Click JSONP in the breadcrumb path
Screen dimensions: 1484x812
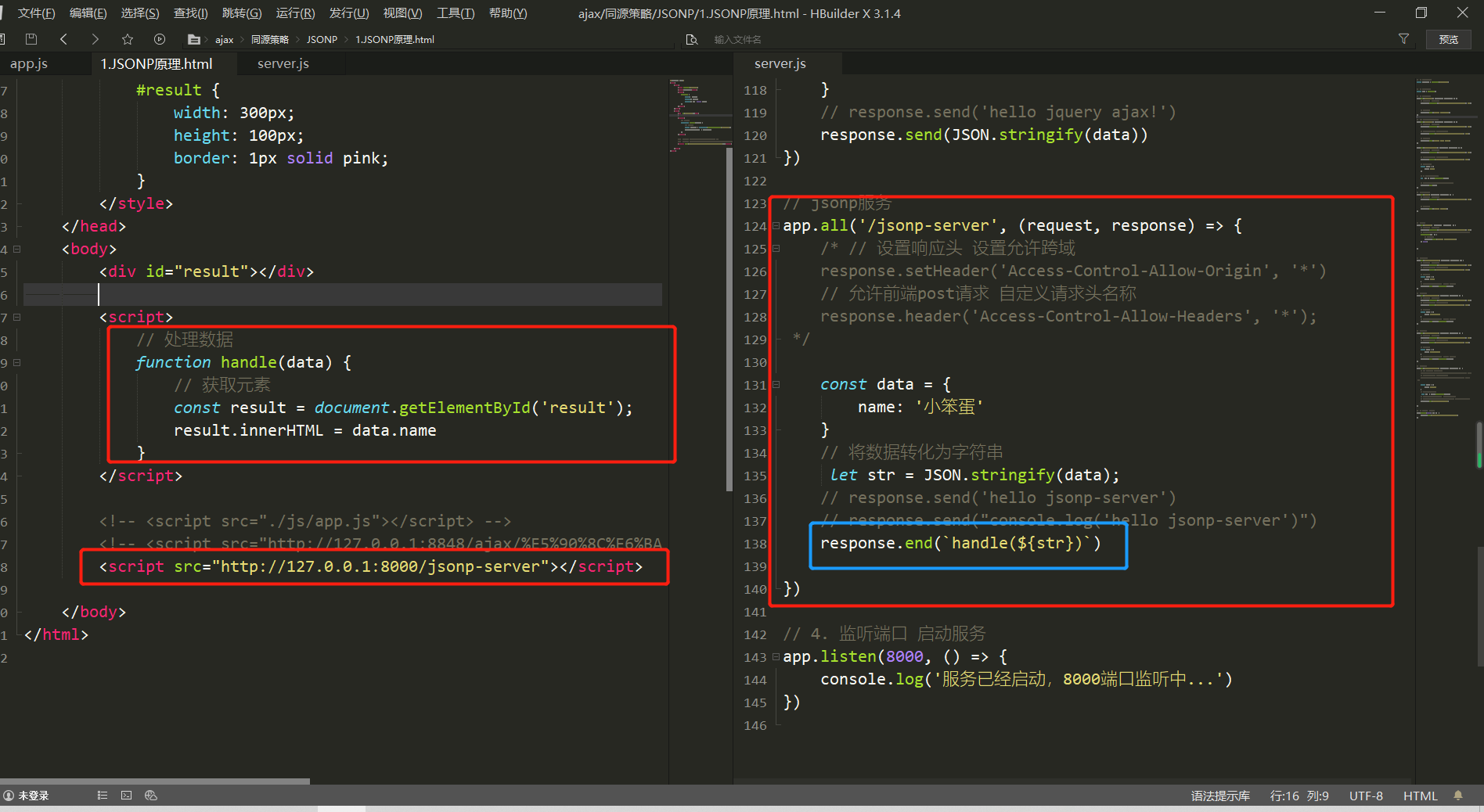pos(322,39)
